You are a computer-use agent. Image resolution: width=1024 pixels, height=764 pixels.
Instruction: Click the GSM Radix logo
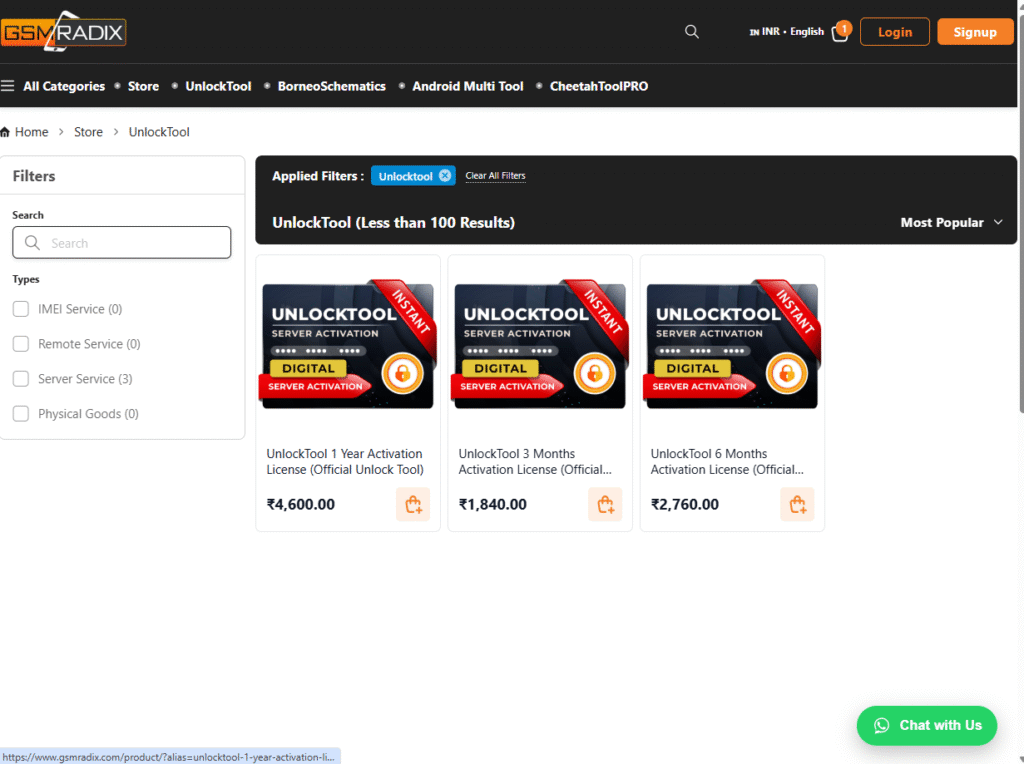tap(63, 32)
